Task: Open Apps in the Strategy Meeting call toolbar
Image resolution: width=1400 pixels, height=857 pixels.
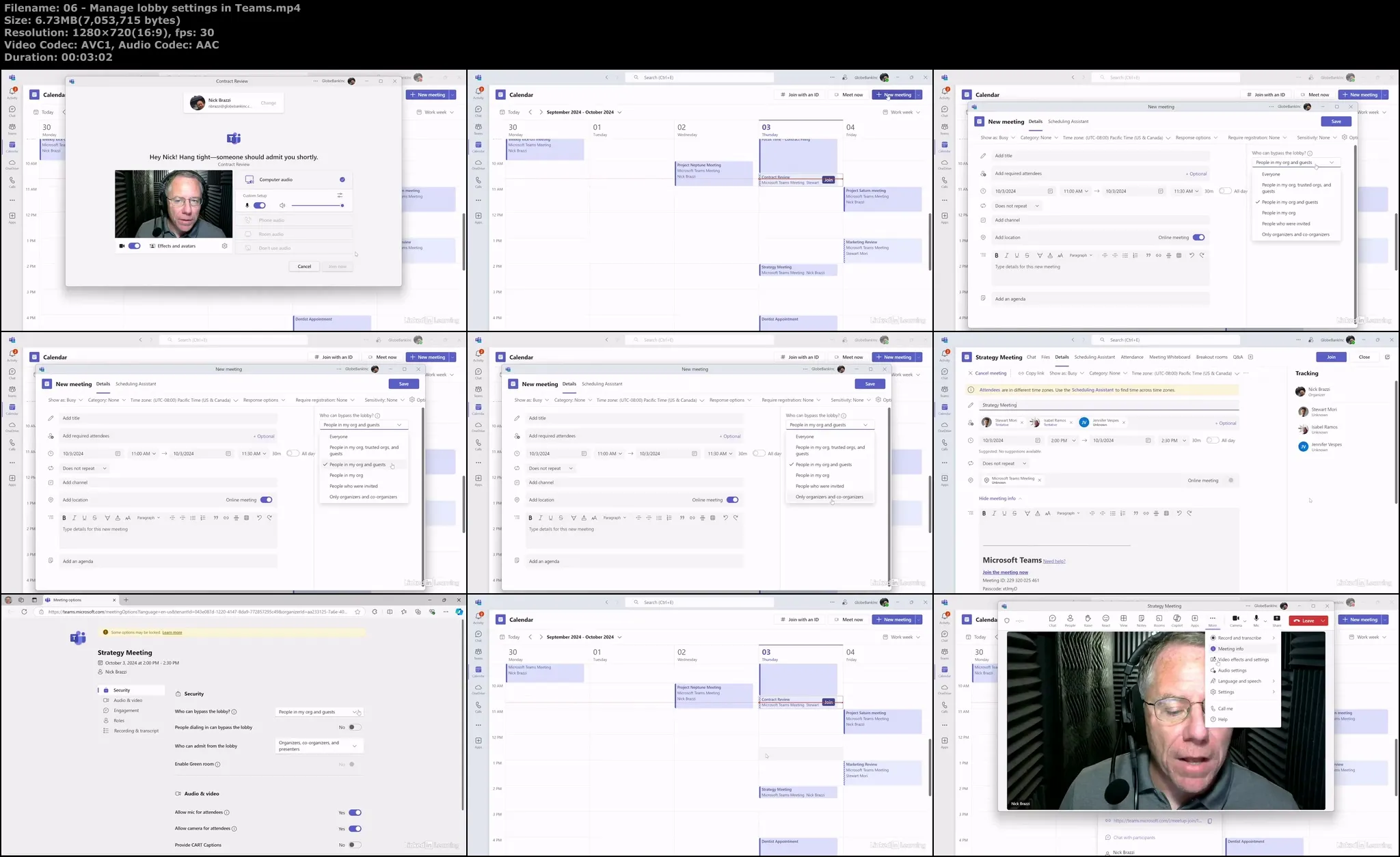Action: [x=1194, y=620]
